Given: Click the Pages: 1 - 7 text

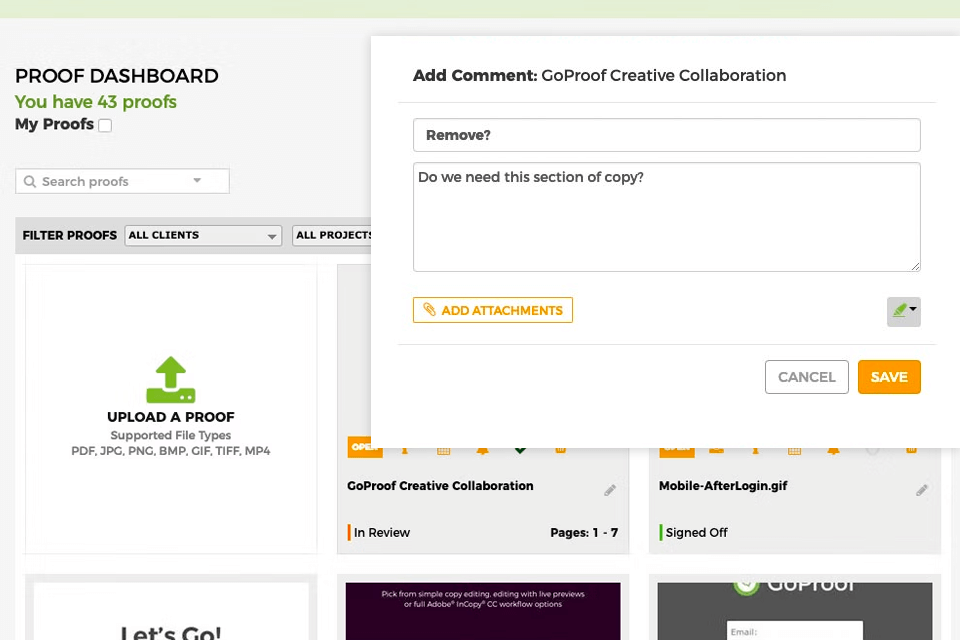Looking at the screenshot, I should click(x=584, y=533).
